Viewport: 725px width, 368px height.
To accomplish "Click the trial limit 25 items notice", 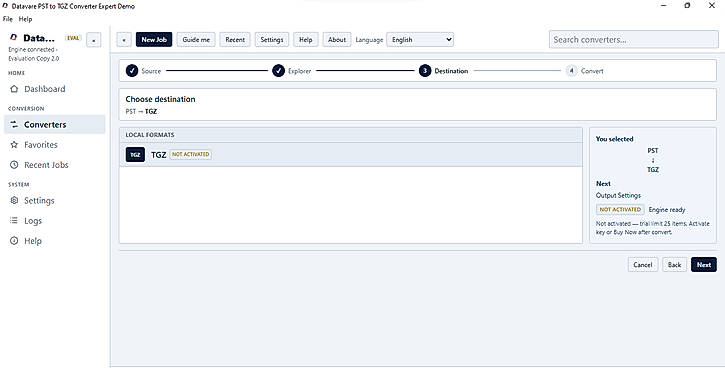I will 653,227.
